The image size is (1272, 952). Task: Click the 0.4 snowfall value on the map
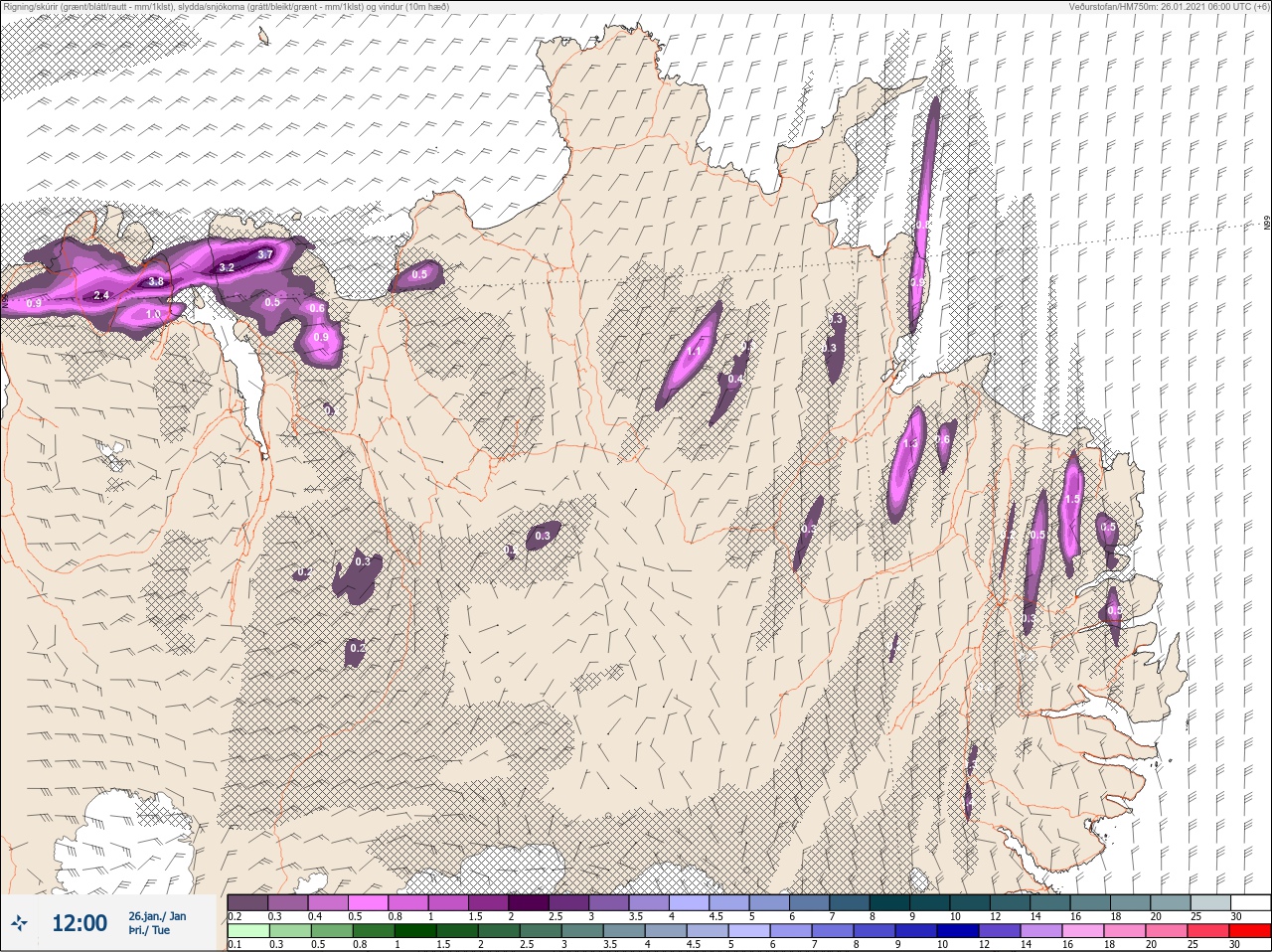click(x=735, y=379)
